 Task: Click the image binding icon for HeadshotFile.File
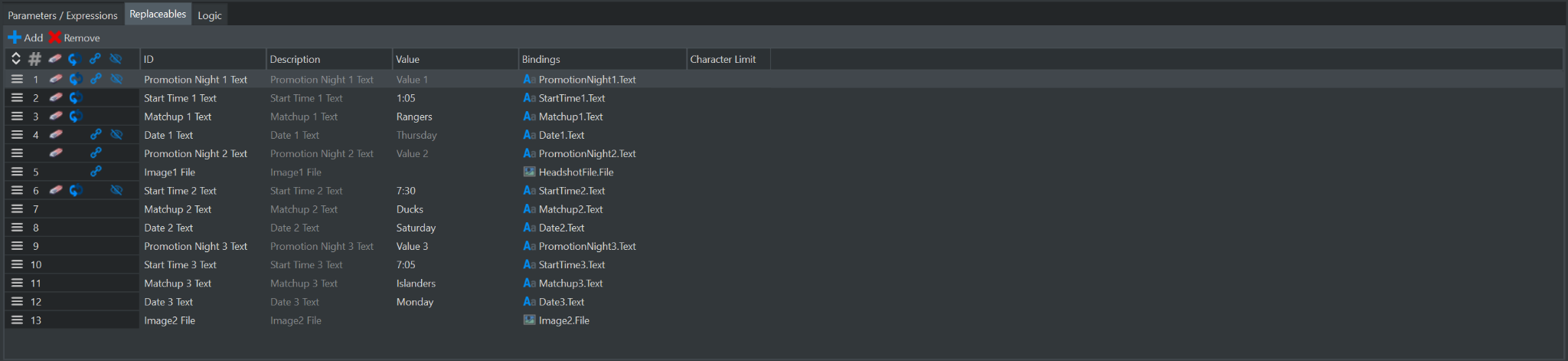click(x=529, y=172)
